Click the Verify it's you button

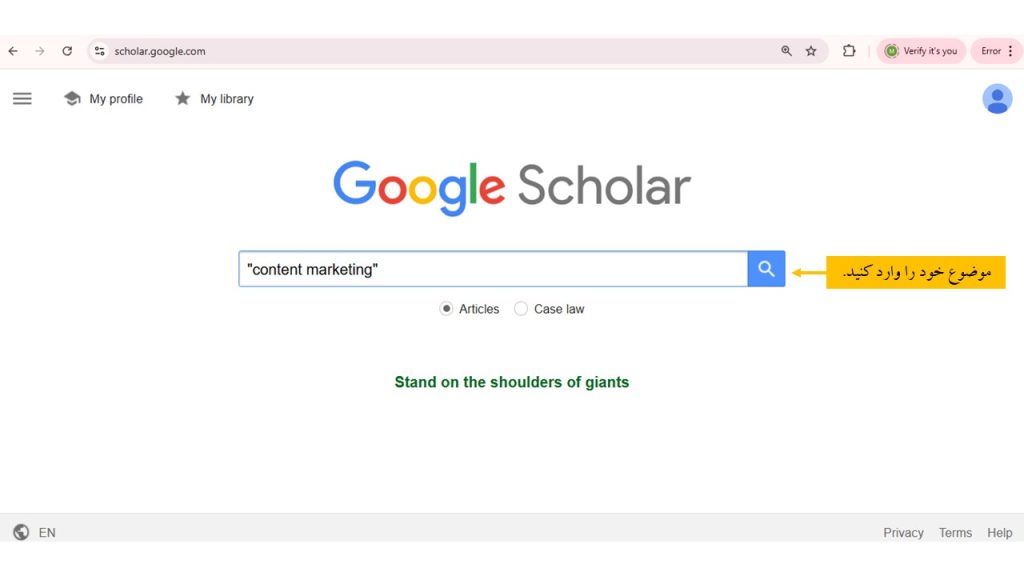[921, 51]
